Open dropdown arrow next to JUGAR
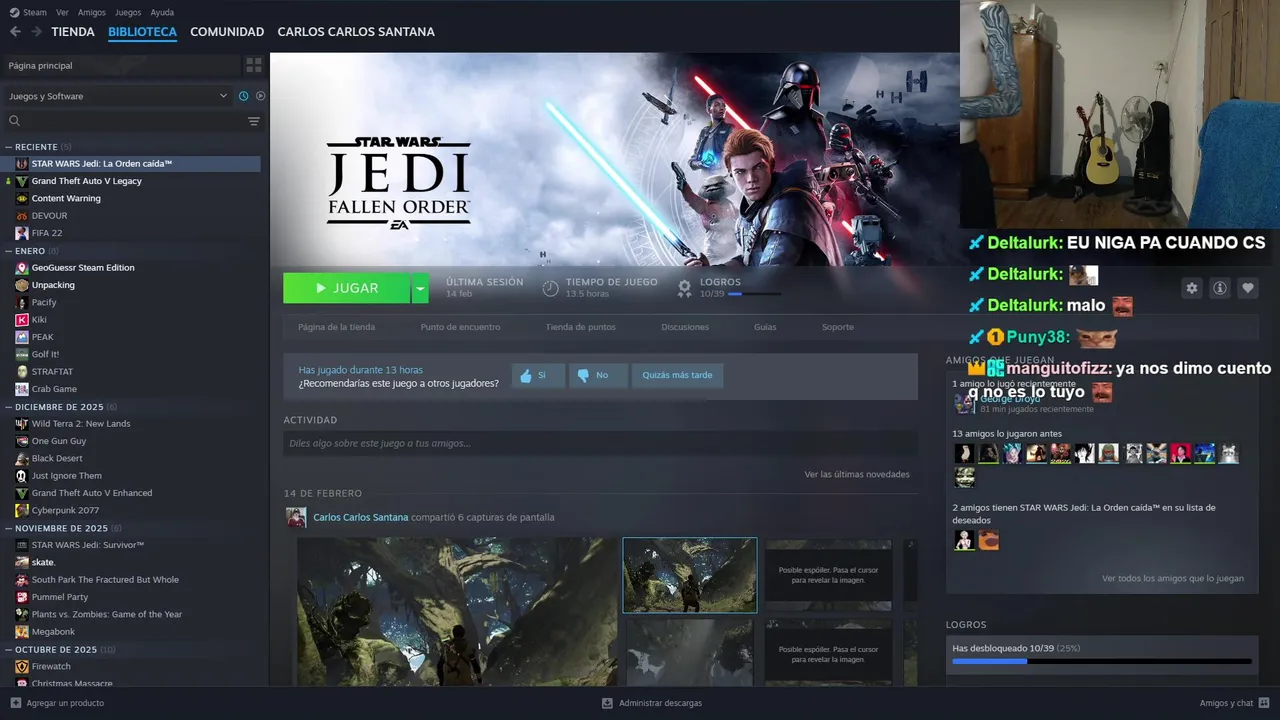This screenshot has width=1280, height=720. tap(420, 288)
